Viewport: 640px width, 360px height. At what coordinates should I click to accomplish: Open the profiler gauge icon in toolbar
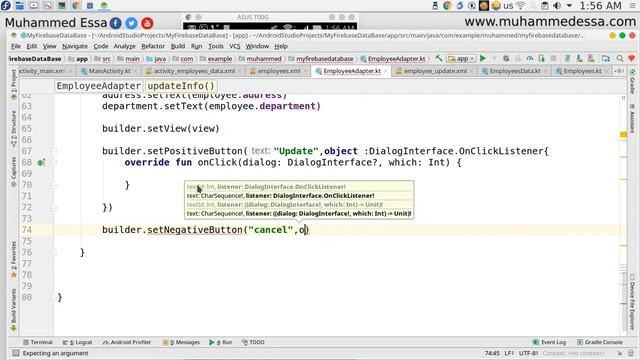[530, 59]
